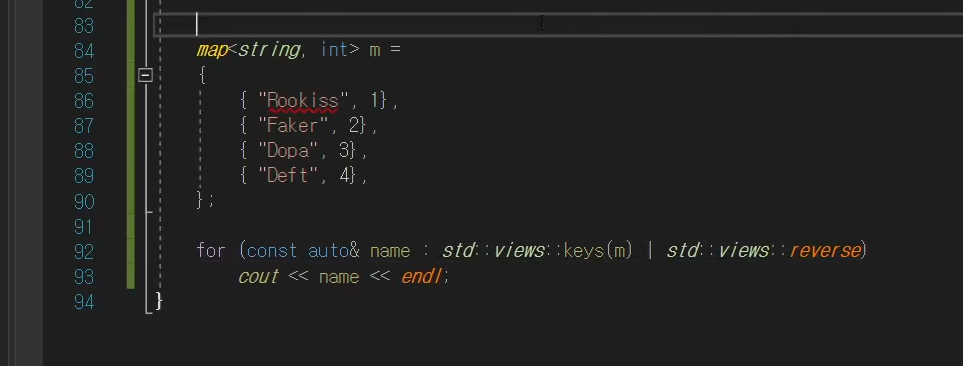This screenshot has height=366, width=963.
Task: Place cursor on empty highlighted line 83
Action: 559,25
